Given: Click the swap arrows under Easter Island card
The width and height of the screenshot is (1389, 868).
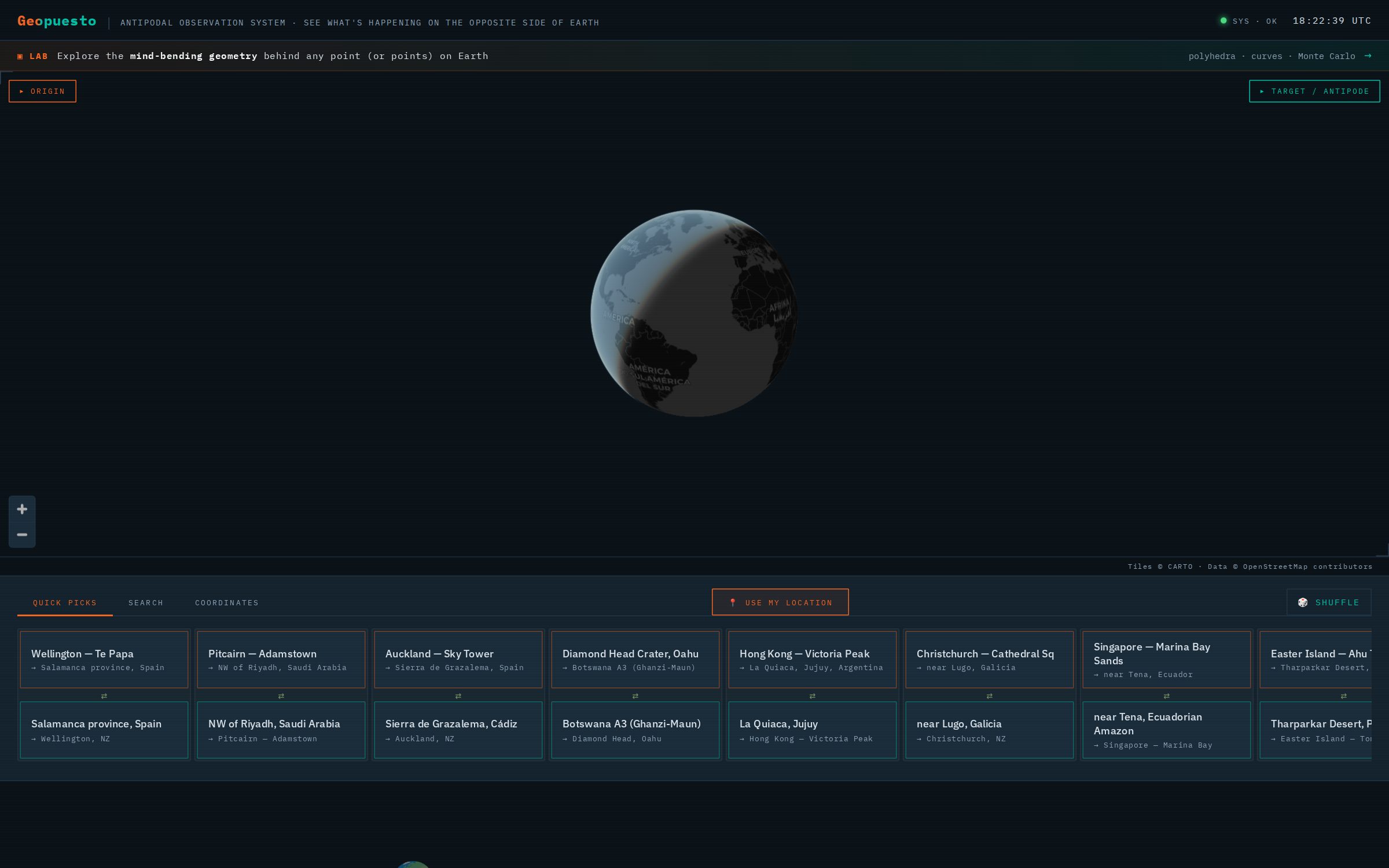Looking at the screenshot, I should click(1344, 696).
